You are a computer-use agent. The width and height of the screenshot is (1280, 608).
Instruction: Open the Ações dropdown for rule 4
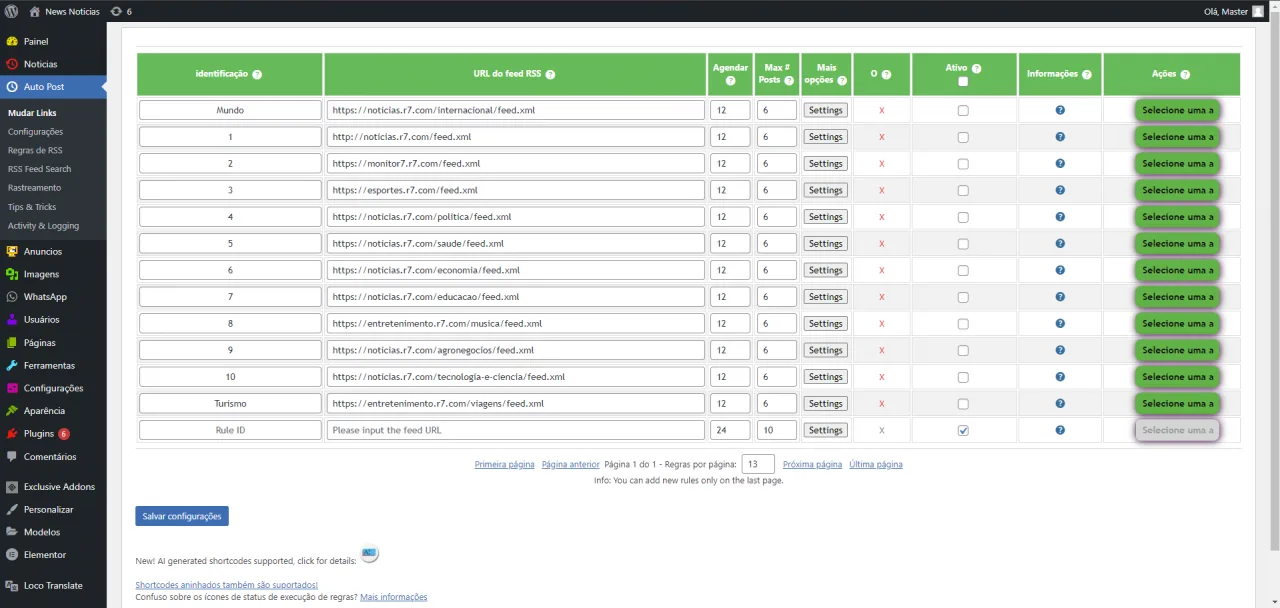coord(1177,217)
